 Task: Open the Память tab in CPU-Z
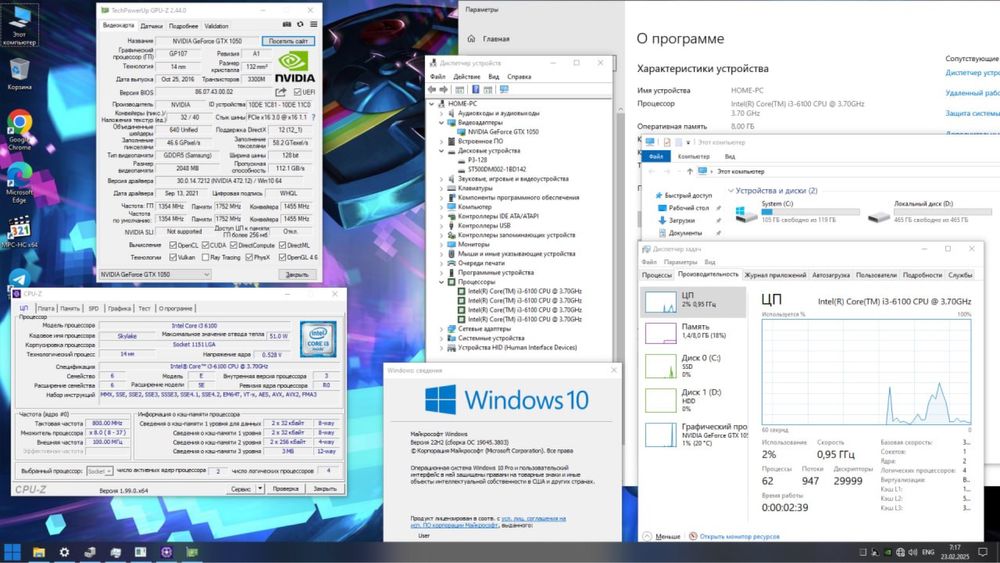[70, 309]
